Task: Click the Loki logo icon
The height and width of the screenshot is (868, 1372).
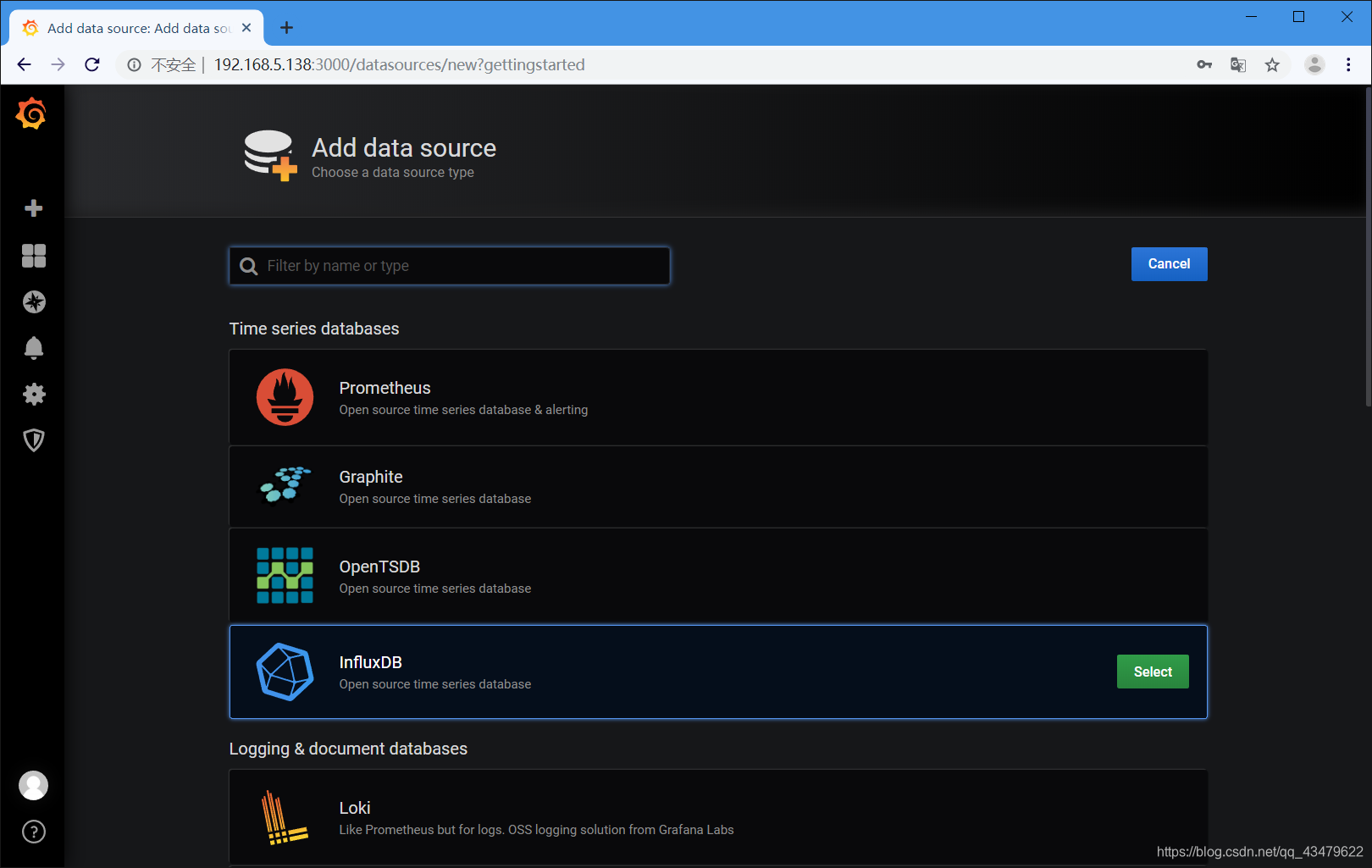Action: (x=285, y=817)
